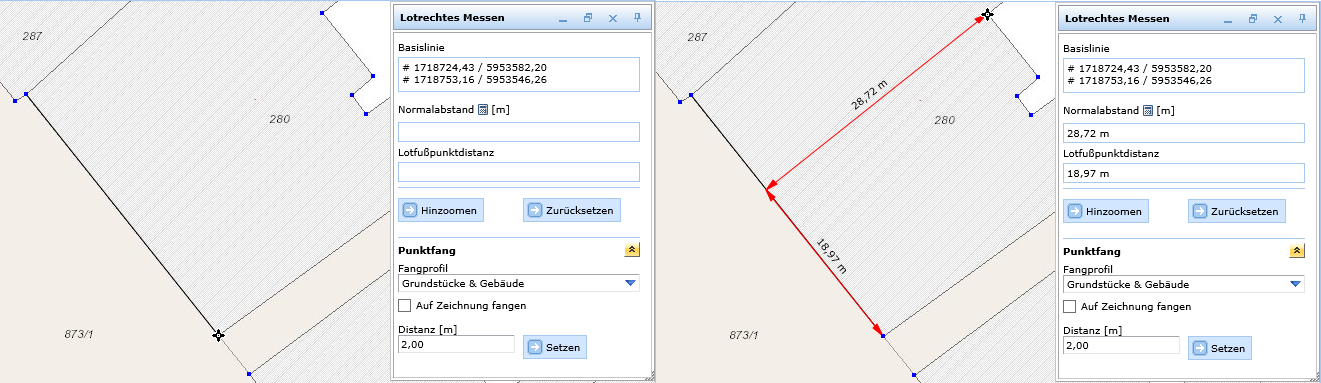The height and width of the screenshot is (383, 1321).
Task: Click Zurücksetzen in the panel showing 28,72 m
Action: (x=1237, y=211)
